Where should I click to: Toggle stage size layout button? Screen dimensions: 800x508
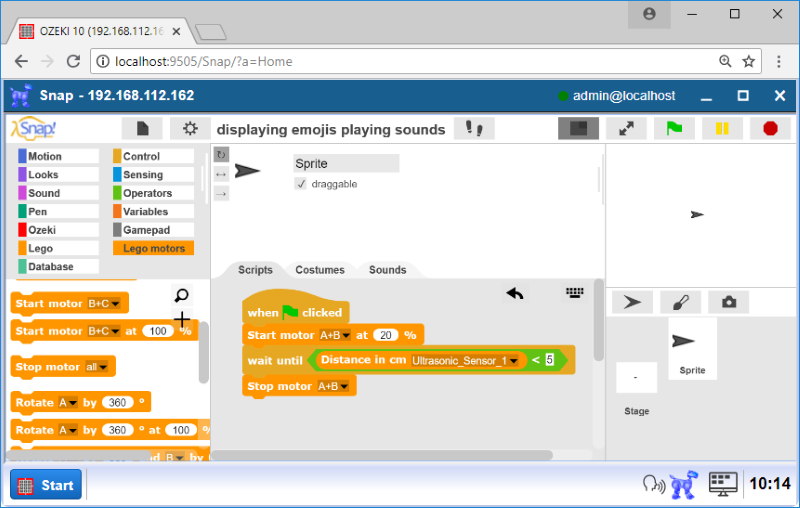point(578,128)
